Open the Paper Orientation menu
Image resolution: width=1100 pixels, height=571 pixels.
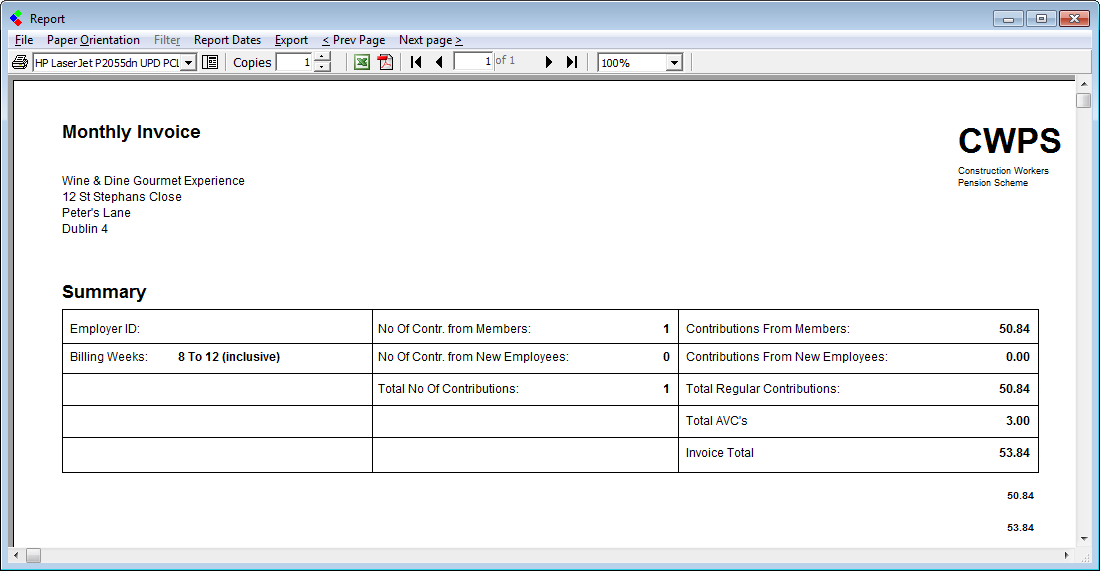tap(93, 40)
